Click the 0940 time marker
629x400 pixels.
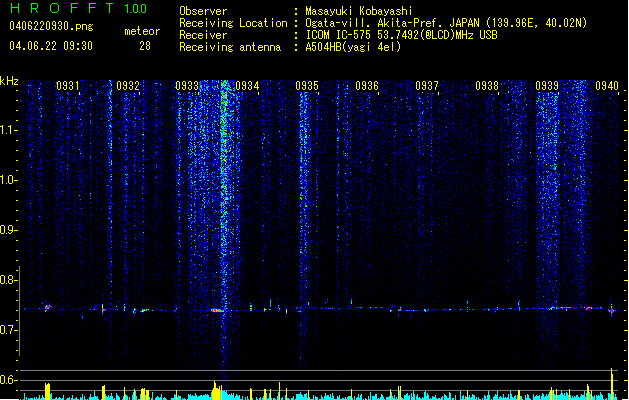(x=607, y=85)
